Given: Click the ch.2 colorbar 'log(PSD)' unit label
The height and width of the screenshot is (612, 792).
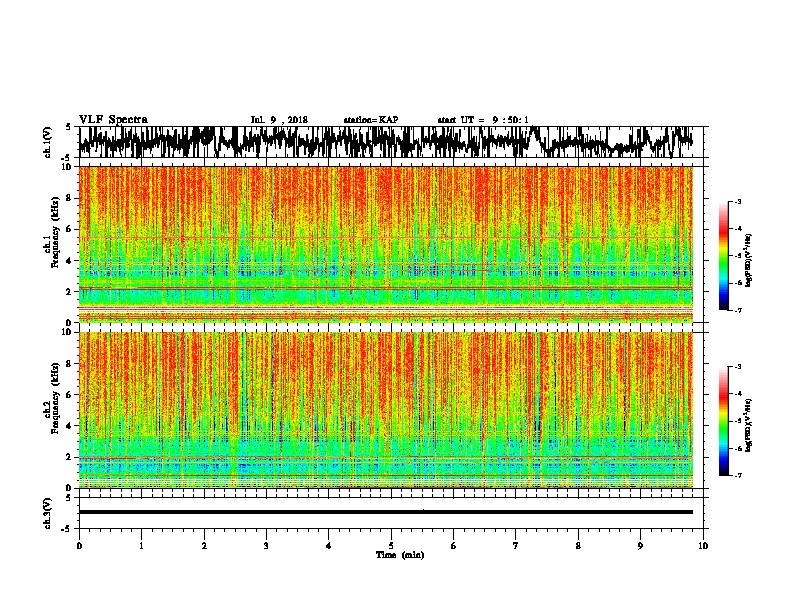Looking at the screenshot, I should coord(749,425).
